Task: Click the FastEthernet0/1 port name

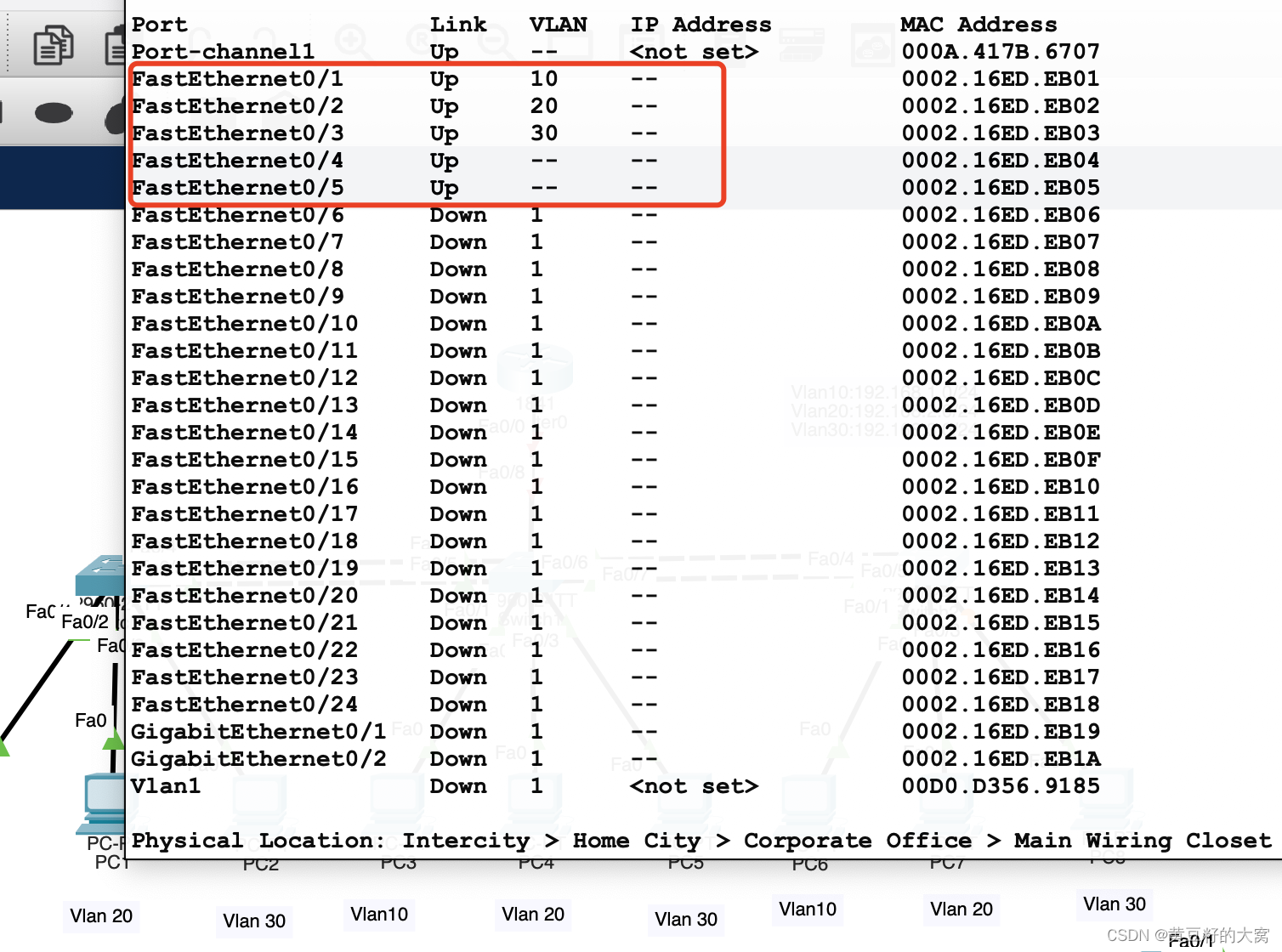Action: (238, 79)
